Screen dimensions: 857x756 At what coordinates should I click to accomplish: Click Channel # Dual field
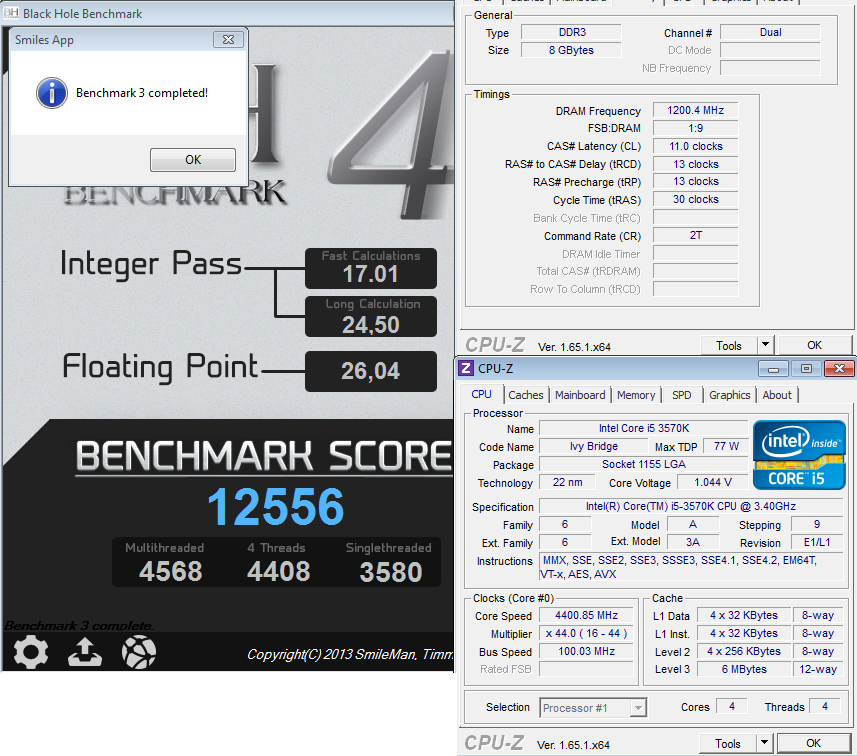pyautogui.click(x=771, y=32)
